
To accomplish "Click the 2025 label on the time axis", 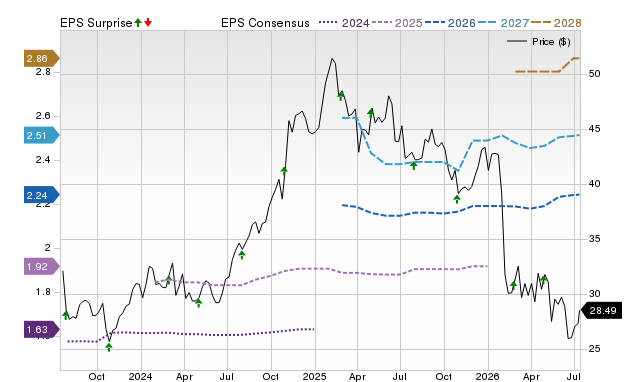I will point(315,377).
